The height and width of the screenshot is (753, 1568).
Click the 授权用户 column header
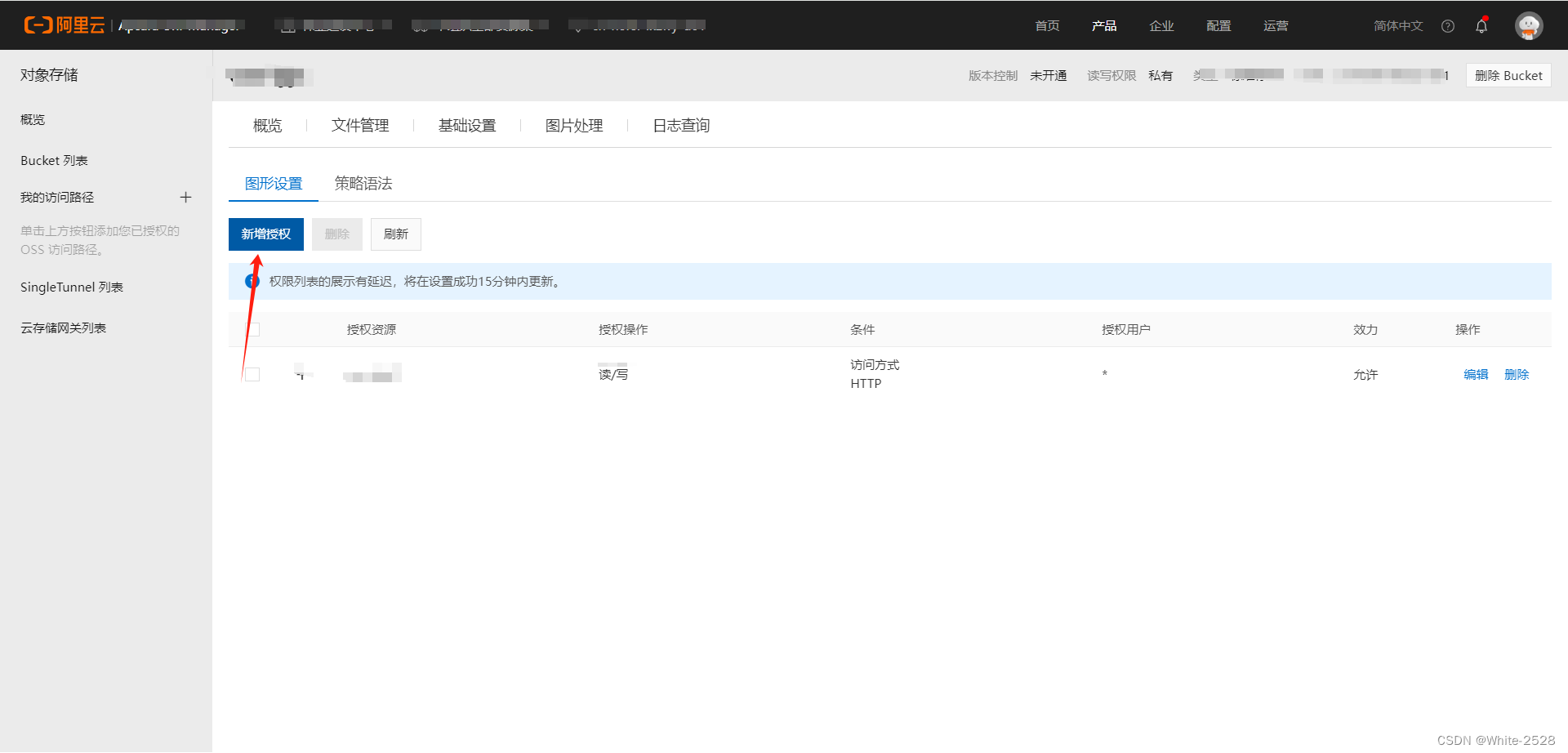(x=1126, y=329)
